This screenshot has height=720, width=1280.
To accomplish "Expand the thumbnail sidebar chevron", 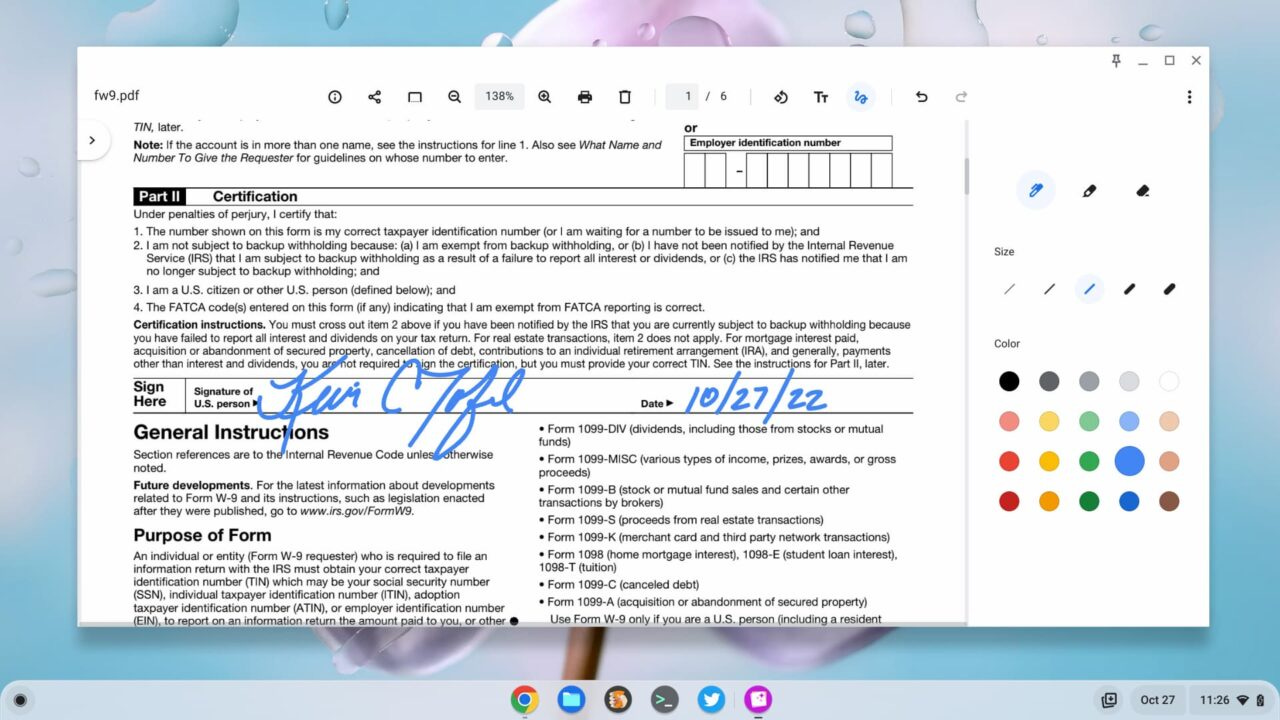I will pos(91,141).
